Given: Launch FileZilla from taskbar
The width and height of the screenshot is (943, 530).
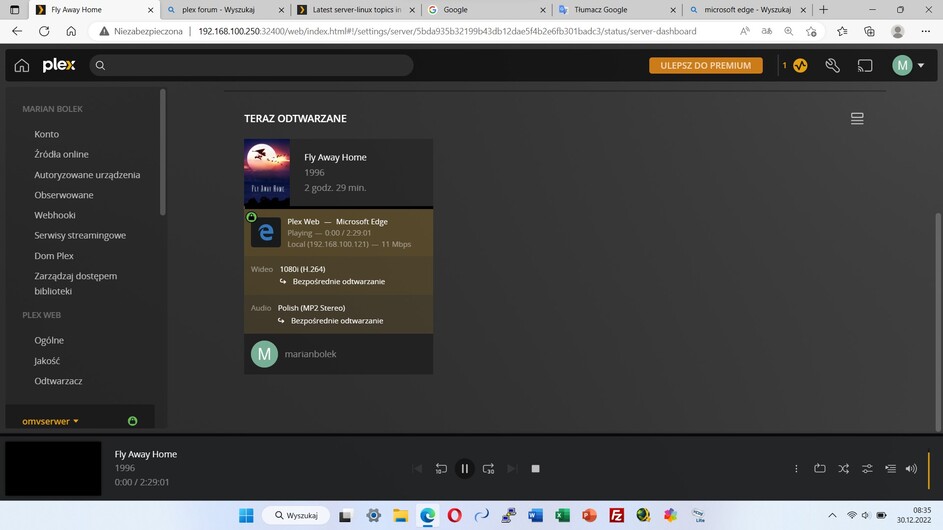Looking at the screenshot, I should coord(616,516).
